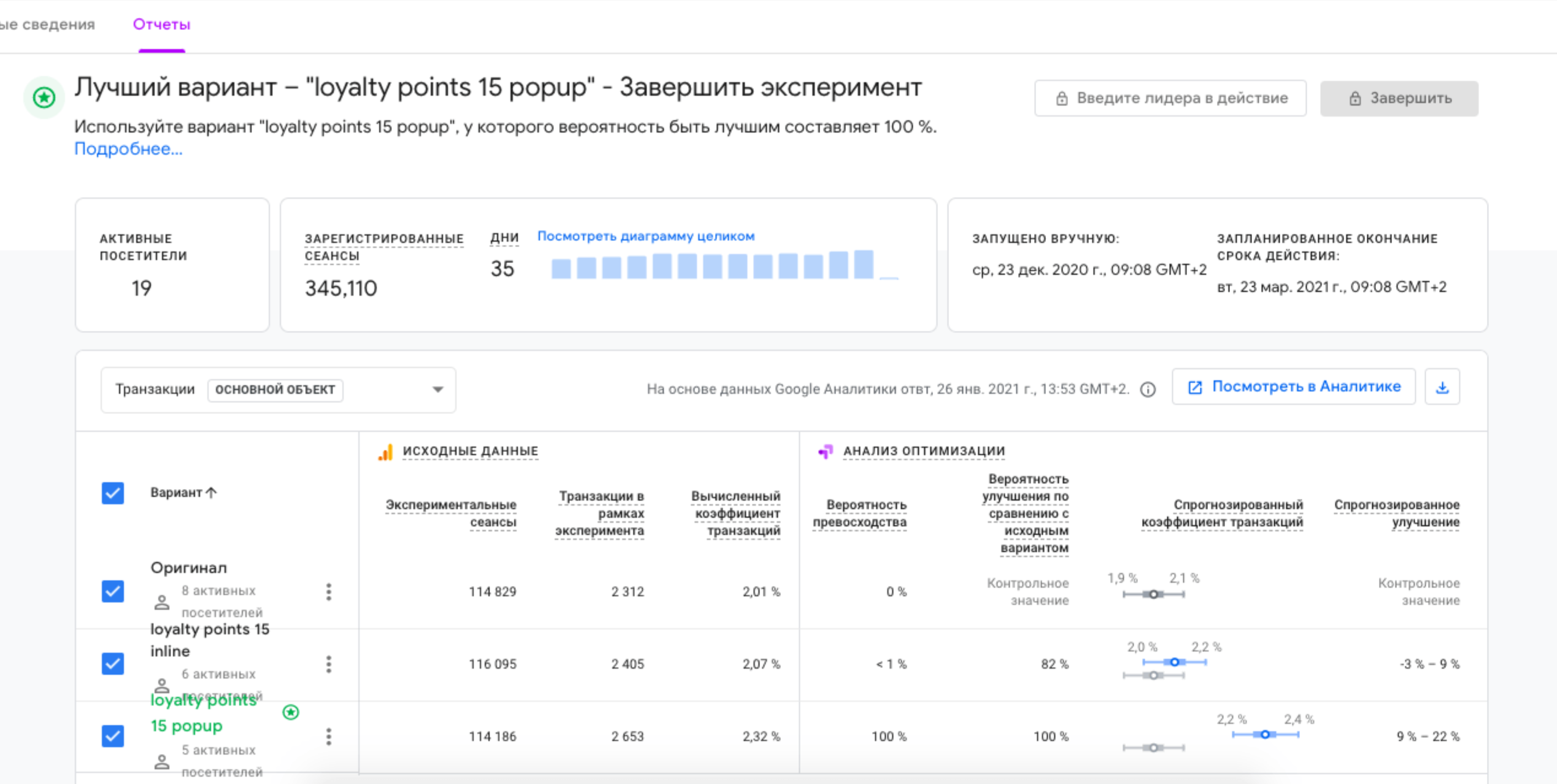Click Посмотреть в Аналитике button

pyautogui.click(x=1294, y=386)
